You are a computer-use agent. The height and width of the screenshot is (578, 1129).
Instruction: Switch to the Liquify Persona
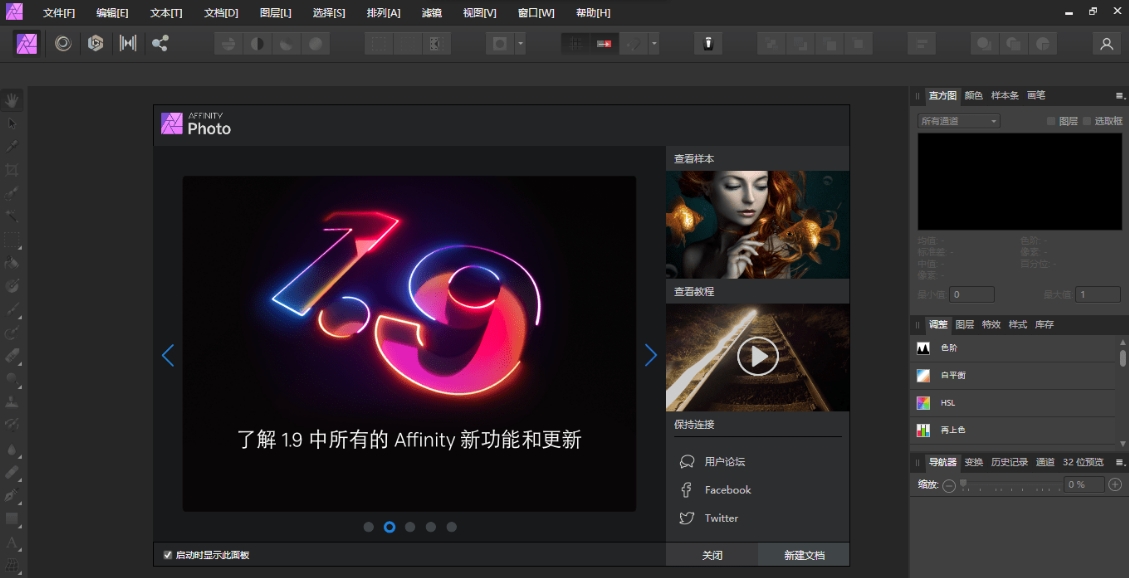63,43
